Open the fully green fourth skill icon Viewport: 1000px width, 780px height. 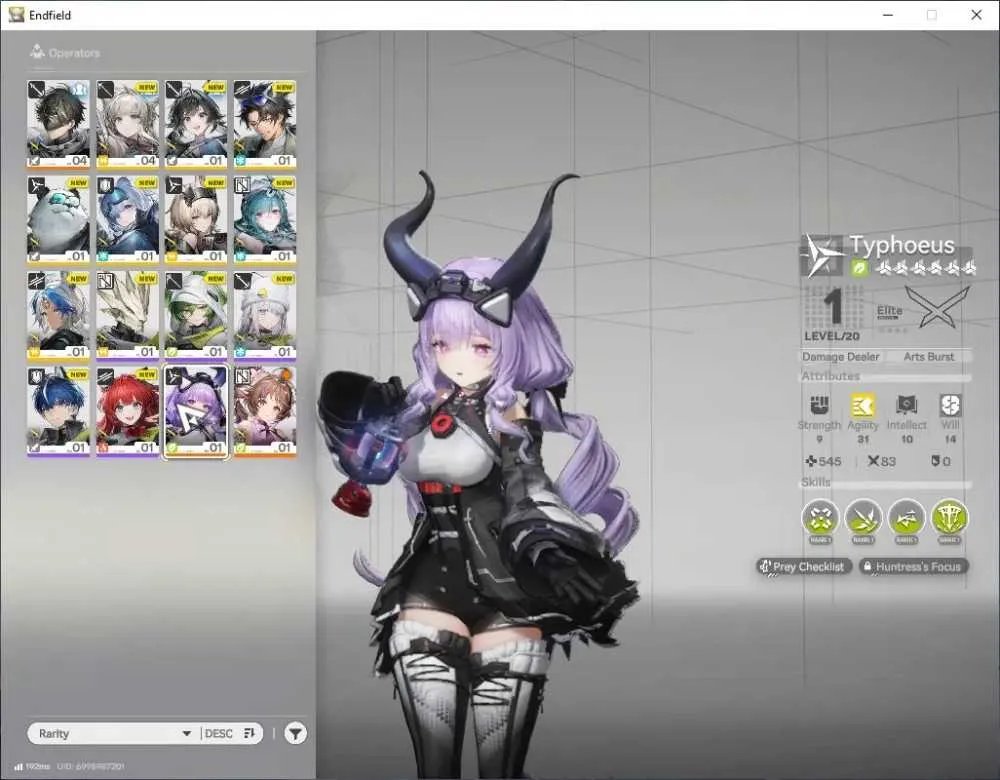950,517
